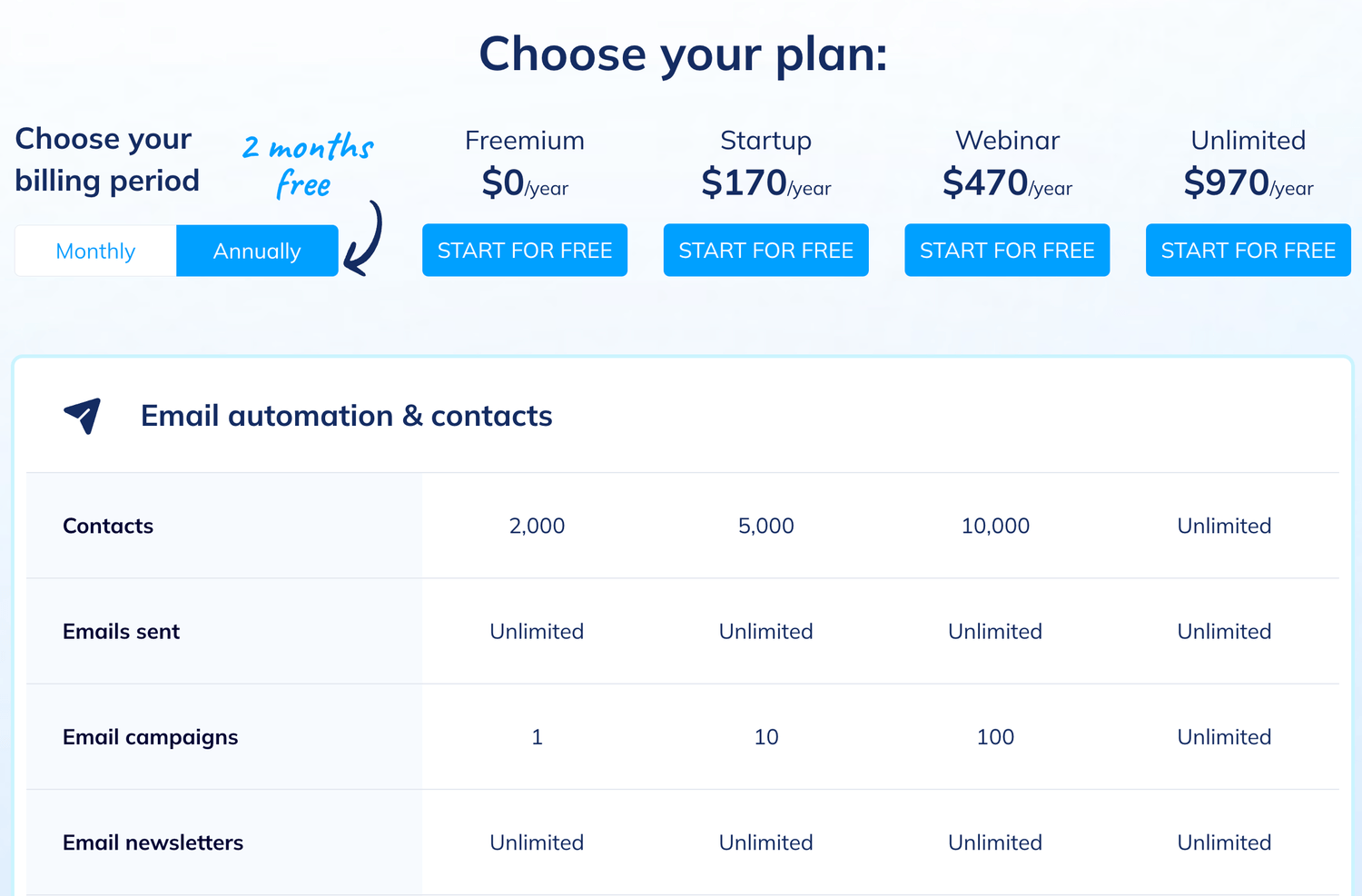
Task: Start the Webinar plan for free
Action: click(1006, 250)
